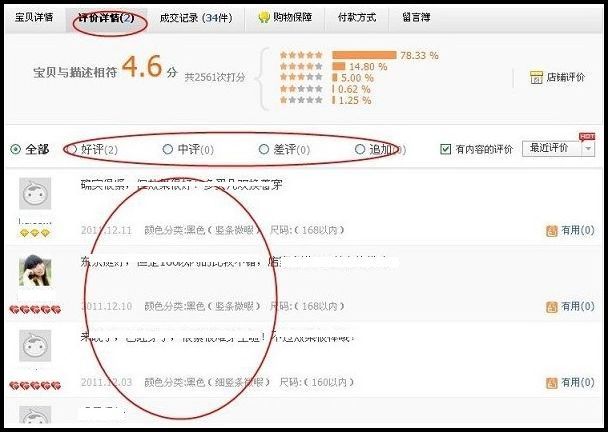Switch to the 成交记录 (34件) tab
This screenshot has height=432, width=608.
coord(196,17)
